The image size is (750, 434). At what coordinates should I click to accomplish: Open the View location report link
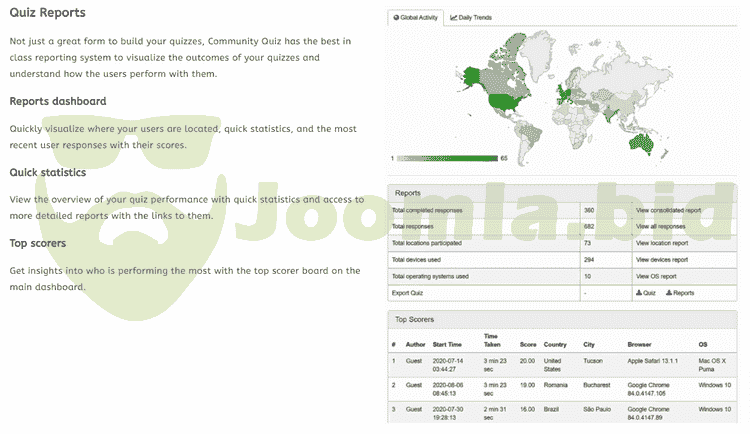pyautogui.click(x=662, y=243)
